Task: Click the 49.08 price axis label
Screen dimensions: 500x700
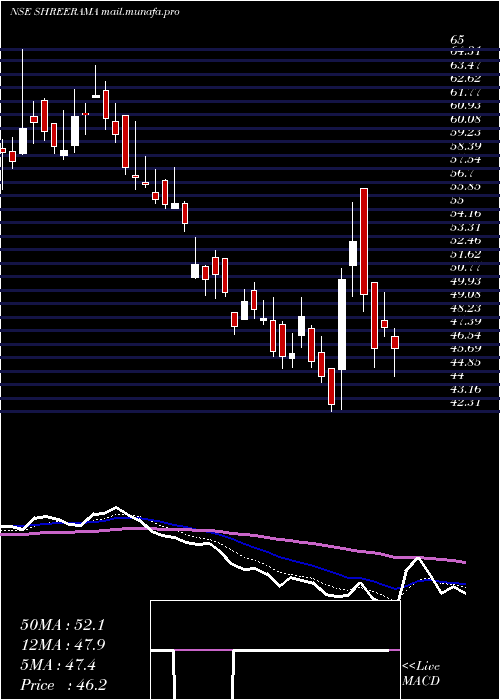Action: (466, 294)
